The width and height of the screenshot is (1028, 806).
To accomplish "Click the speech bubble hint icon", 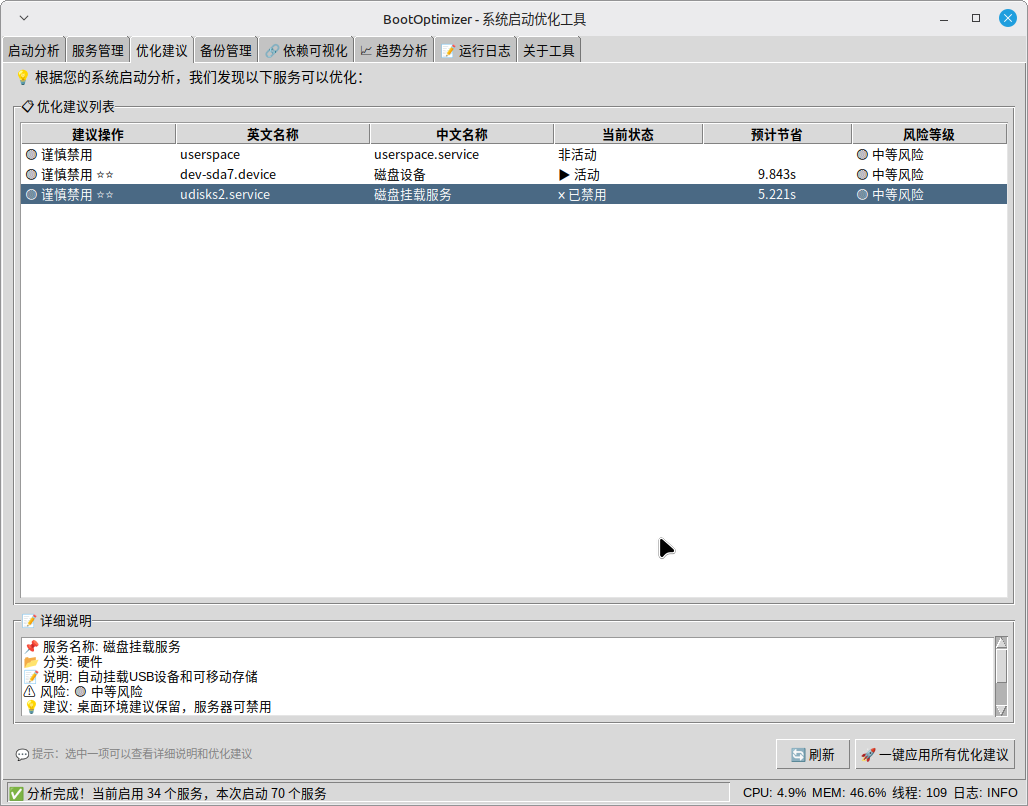I will point(22,755).
